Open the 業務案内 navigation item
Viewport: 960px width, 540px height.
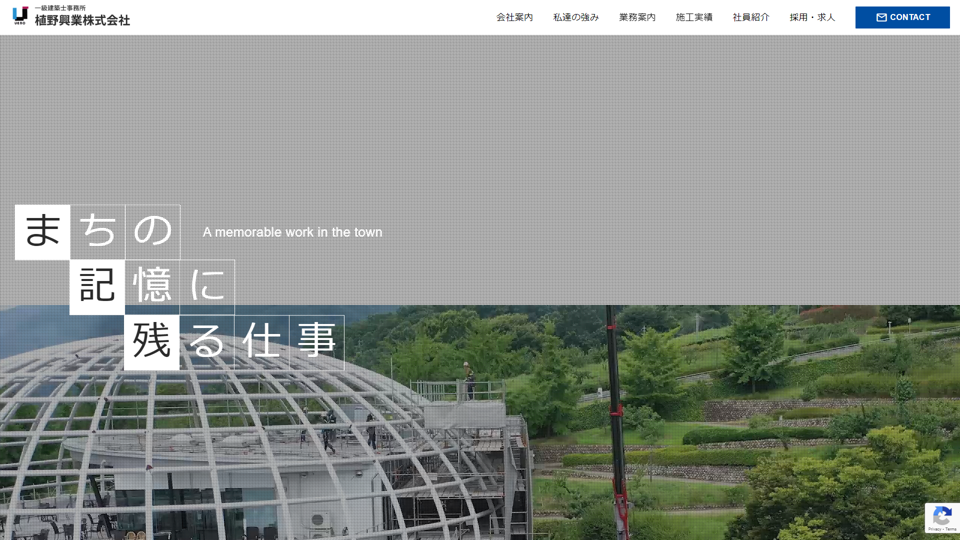(x=637, y=18)
